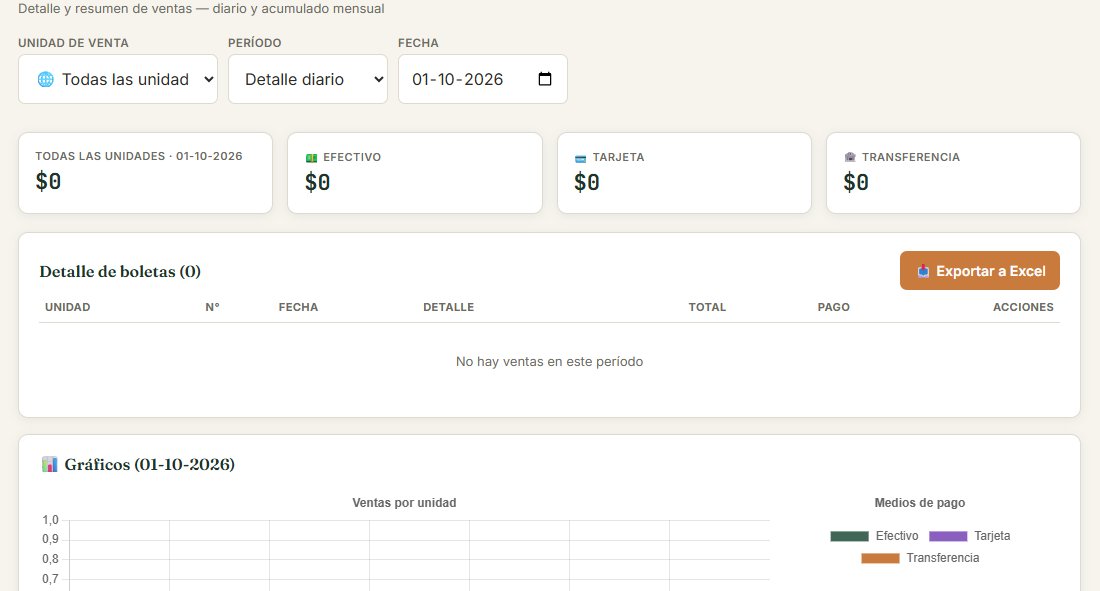This screenshot has height=591, width=1100.
Task: Click the bar chart icon beside Gráficos
Action: [50, 464]
